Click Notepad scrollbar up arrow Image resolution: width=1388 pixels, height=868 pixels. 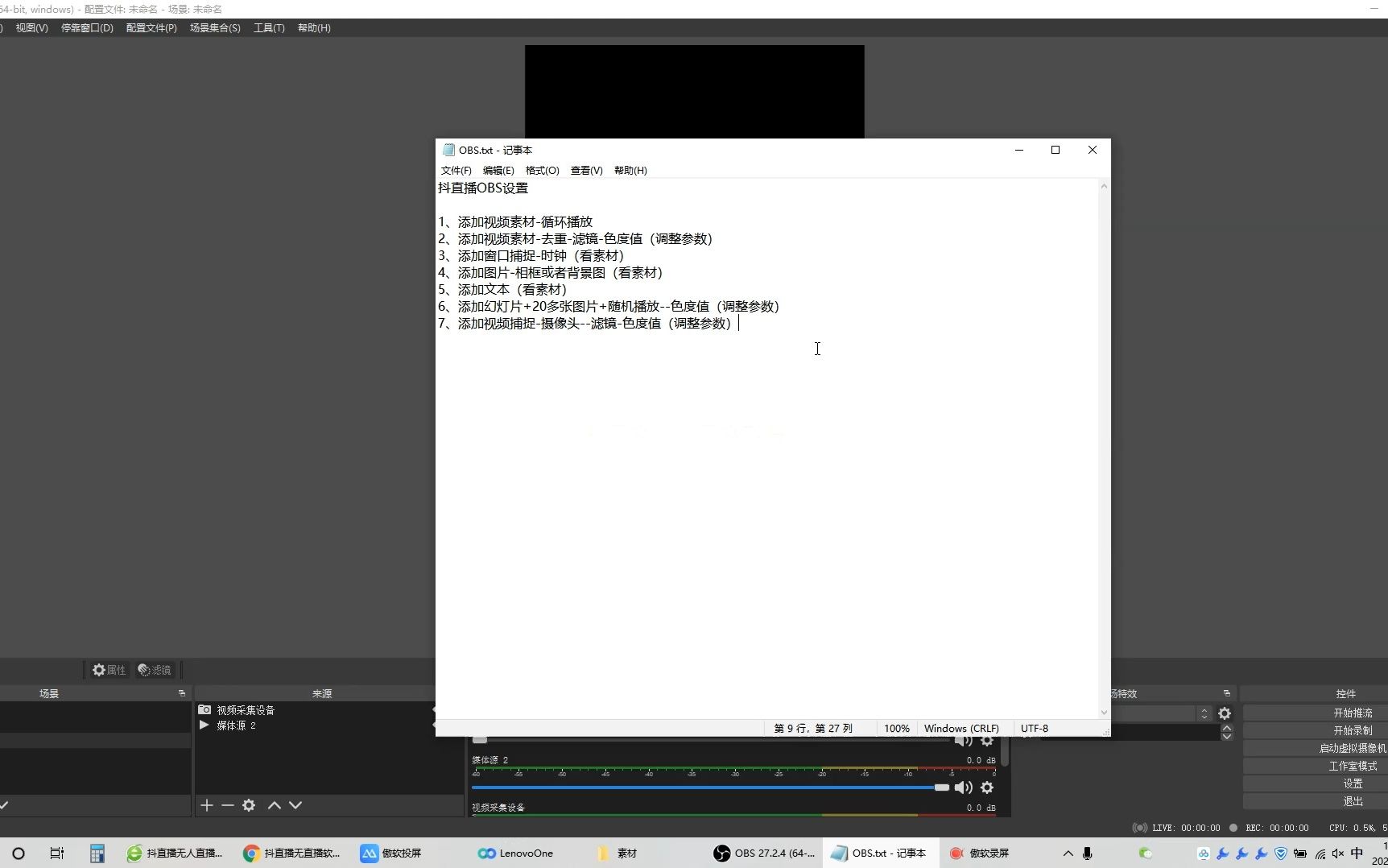pos(1104,186)
